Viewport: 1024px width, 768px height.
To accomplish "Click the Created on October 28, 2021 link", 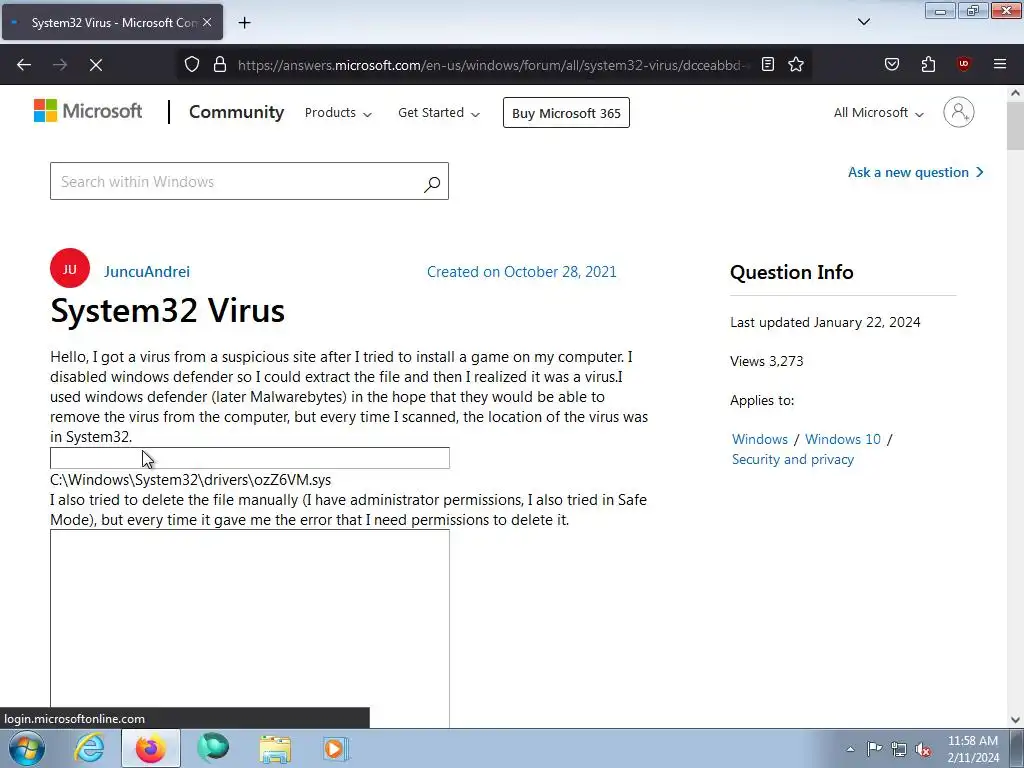I will point(521,272).
